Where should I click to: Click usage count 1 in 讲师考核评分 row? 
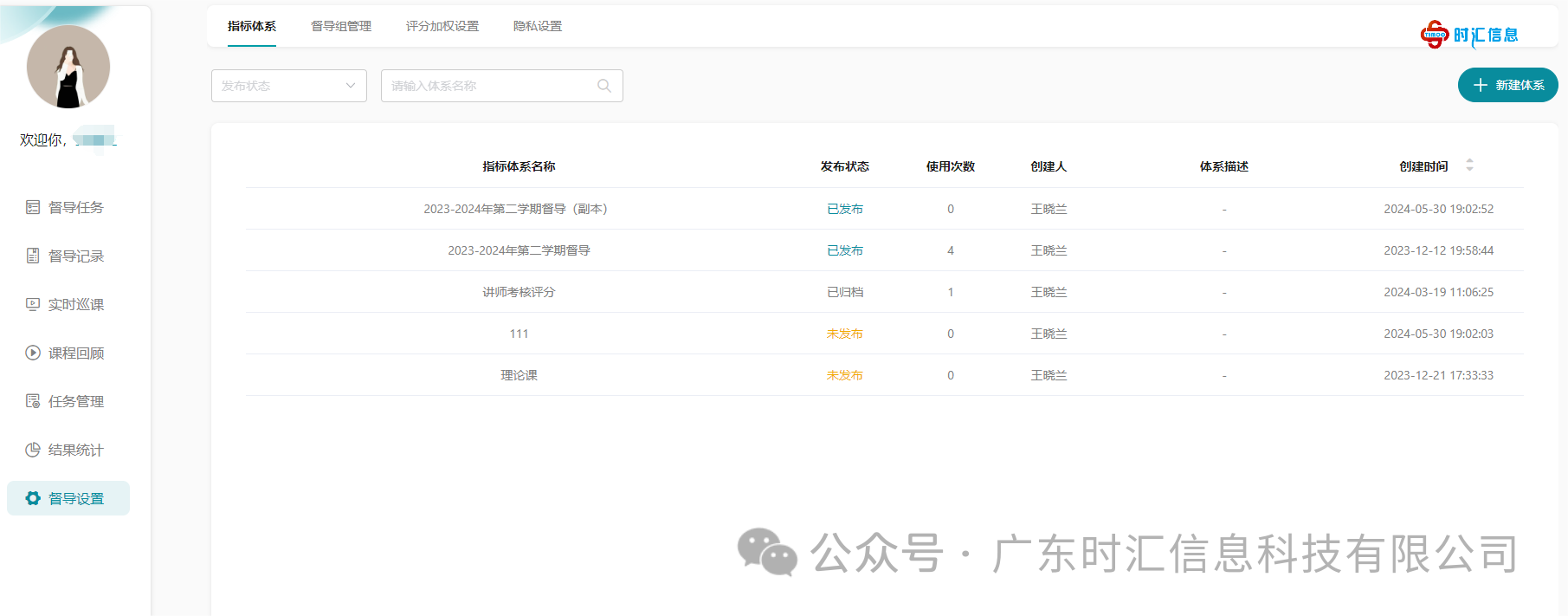[x=951, y=292]
